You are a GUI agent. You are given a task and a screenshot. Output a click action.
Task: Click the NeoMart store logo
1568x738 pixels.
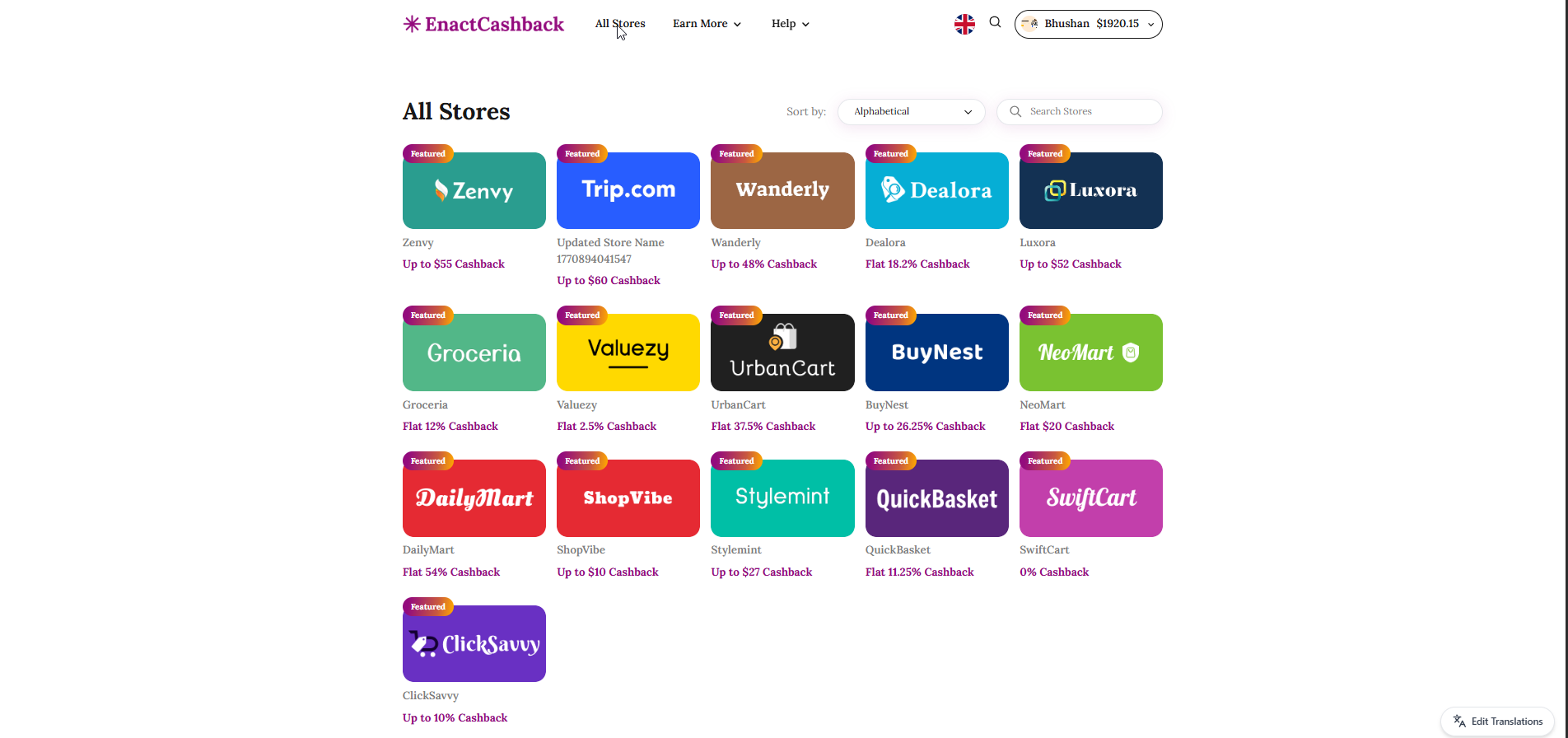1090,353
